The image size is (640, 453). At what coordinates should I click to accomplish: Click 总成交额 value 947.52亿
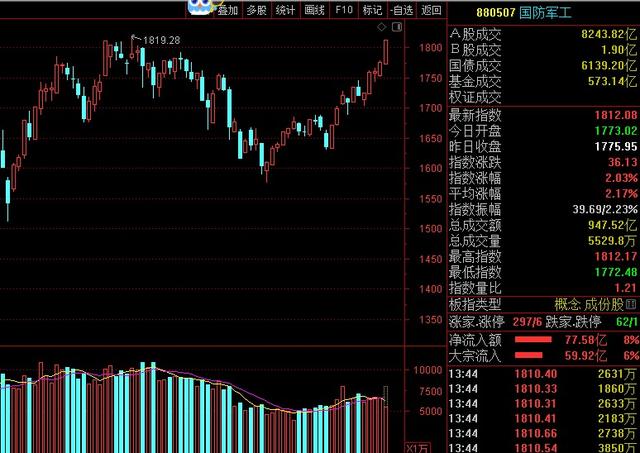click(x=612, y=225)
